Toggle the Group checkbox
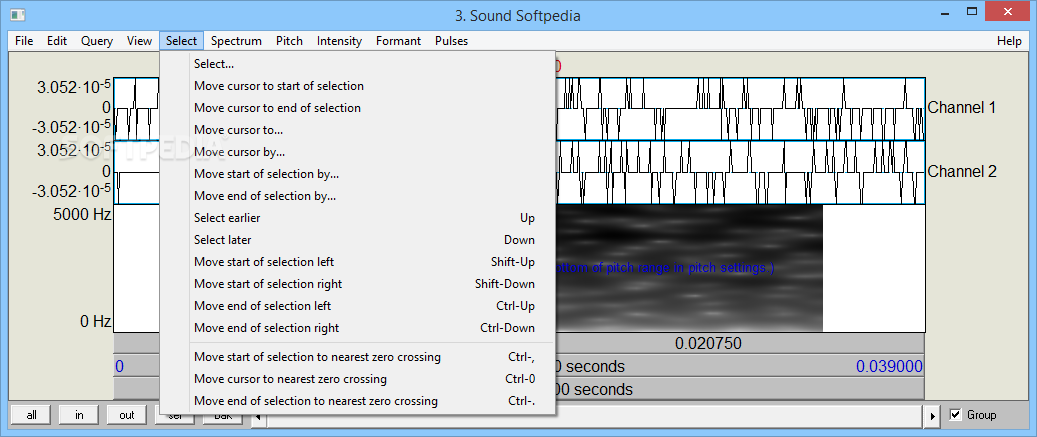Image resolution: width=1037 pixels, height=437 pixels. [955, 415]
